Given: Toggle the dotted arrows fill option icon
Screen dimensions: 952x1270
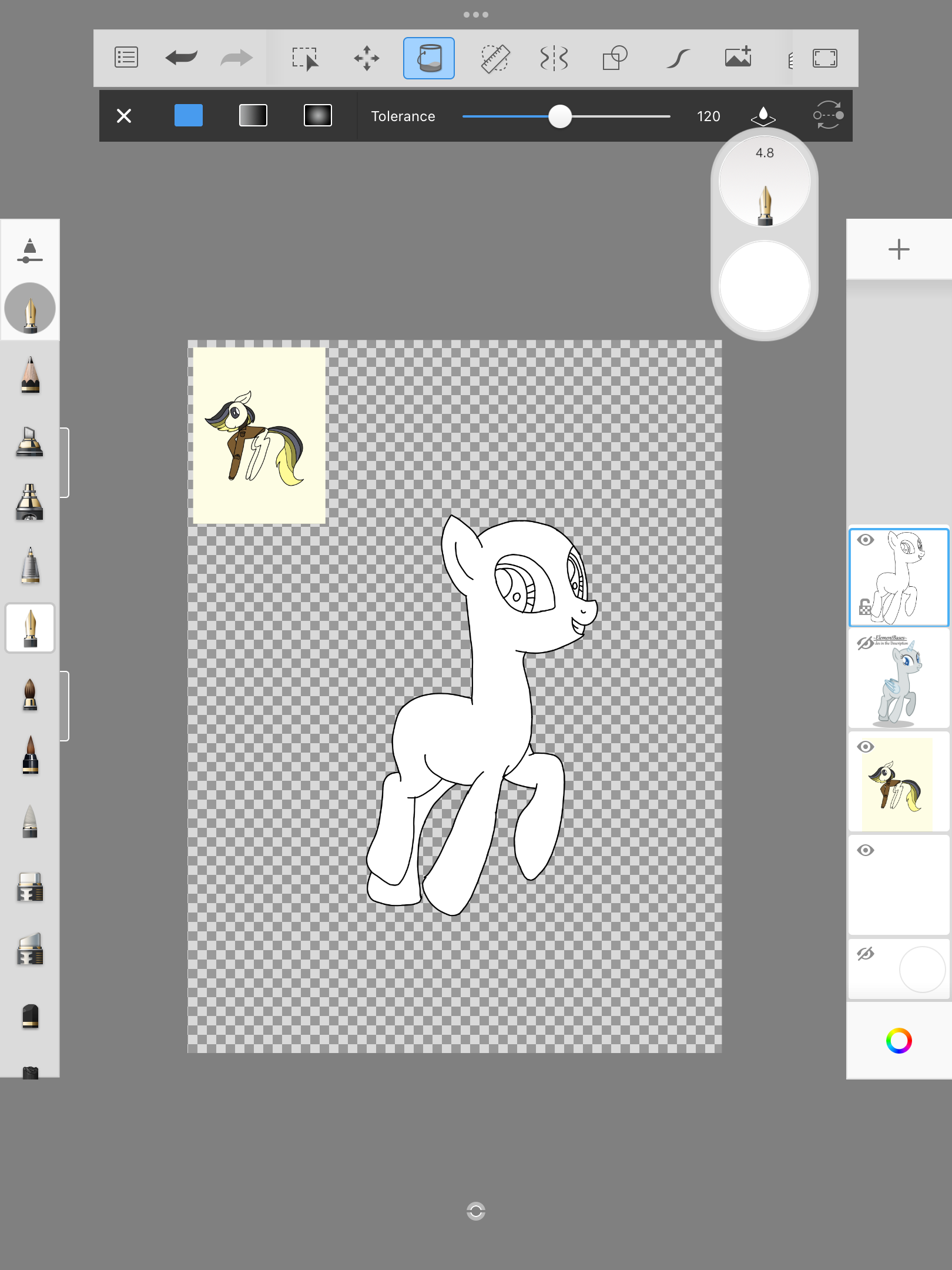Looking at the screenshot, I should (828, 115).
